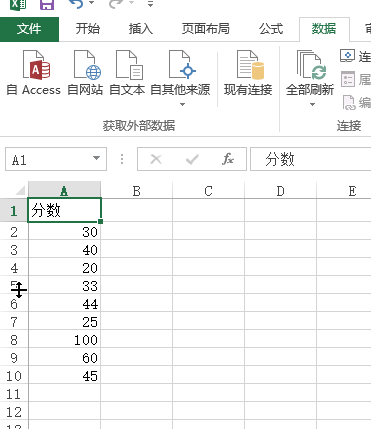Click the cell with value 60
Screen dimensions: 371x429
64,357
